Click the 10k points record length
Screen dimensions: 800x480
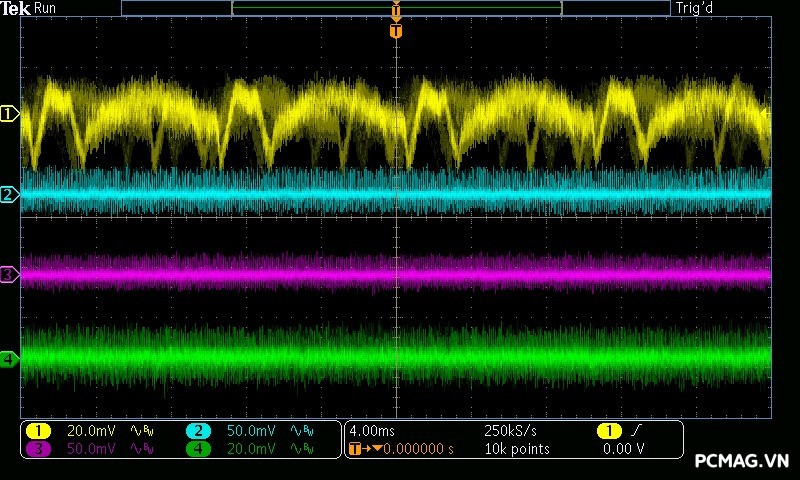coord(516,449)
